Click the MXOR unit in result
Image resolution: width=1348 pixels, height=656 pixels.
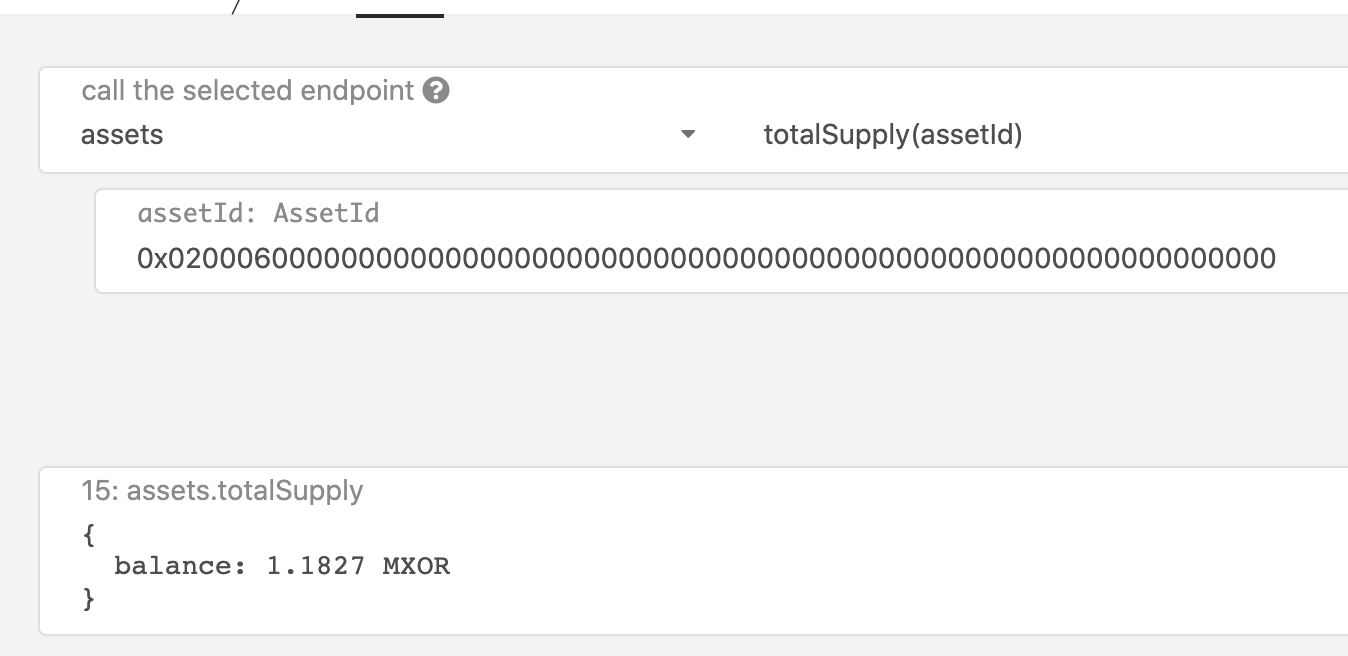click(x=416, y=566)
